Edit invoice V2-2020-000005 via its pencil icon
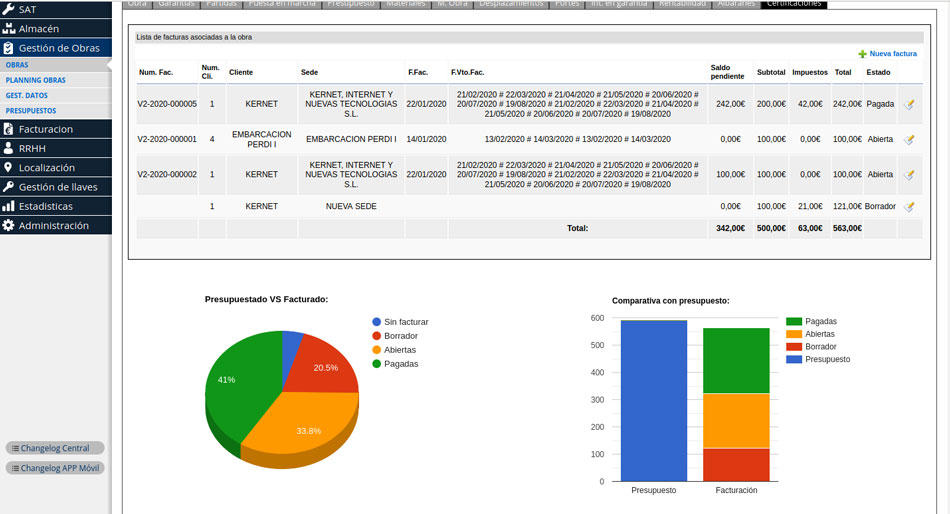Image resolution: width=950 pixels, height=514 pixels. 909,104
